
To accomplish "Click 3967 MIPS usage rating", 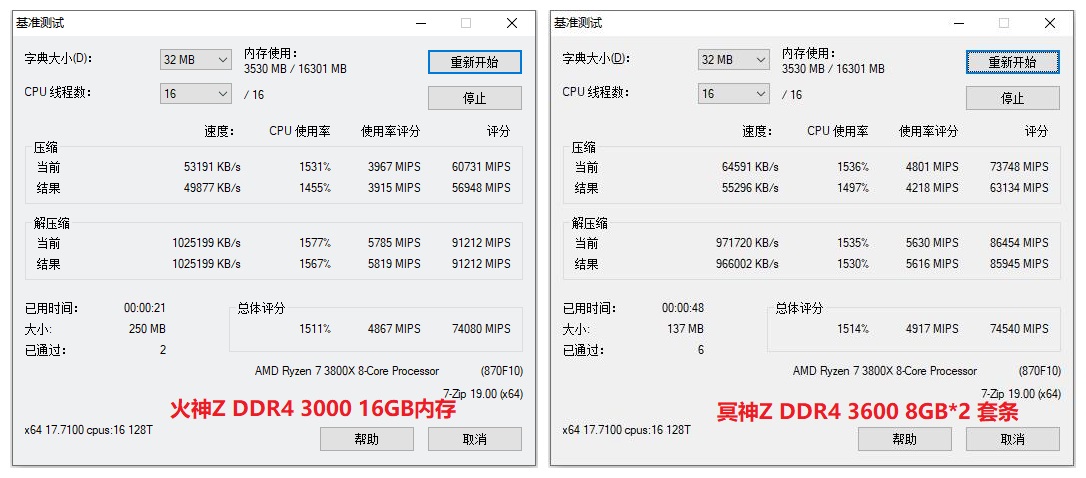I will [394, 167].
